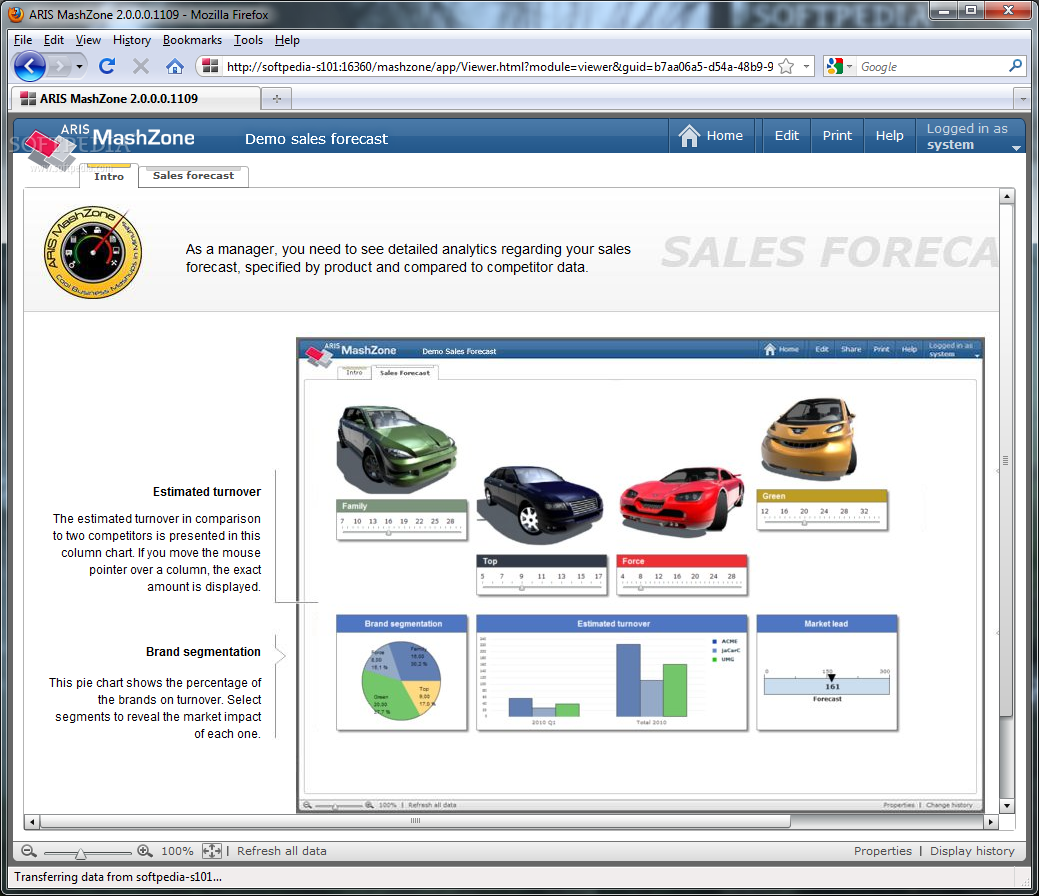Image resolution: width=1039 pixels, height=896 pixels.
Task: Click the site identity icon in URL bar
Action: pos(210,66)
